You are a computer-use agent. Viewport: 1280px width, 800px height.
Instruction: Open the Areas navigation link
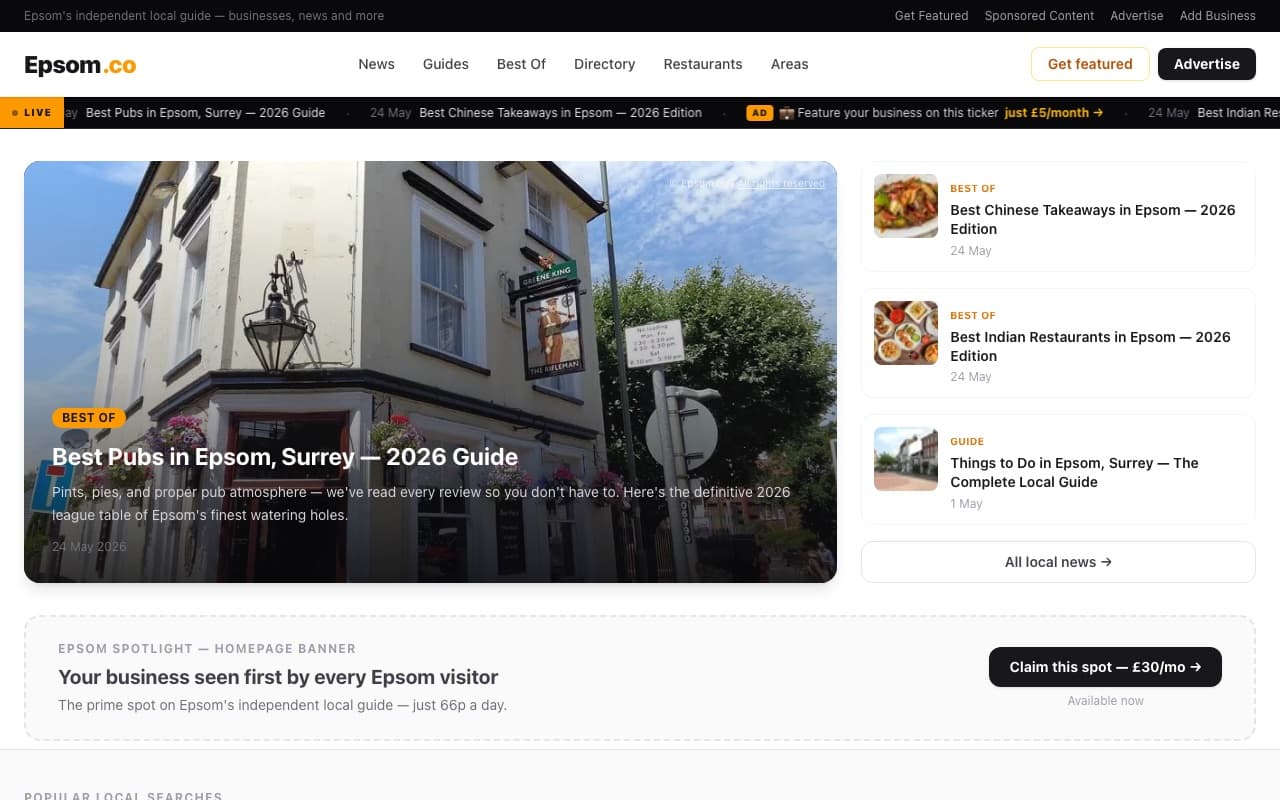[789, 64]
